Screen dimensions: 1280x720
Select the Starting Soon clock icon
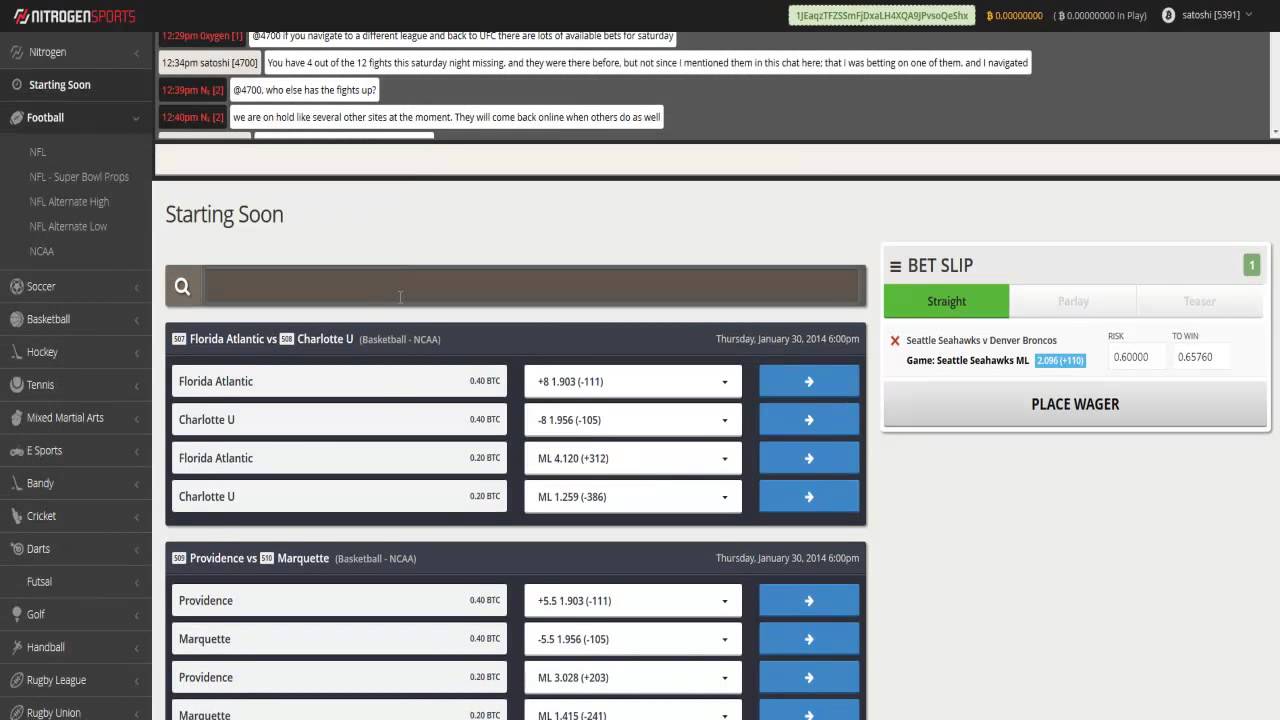16,85
